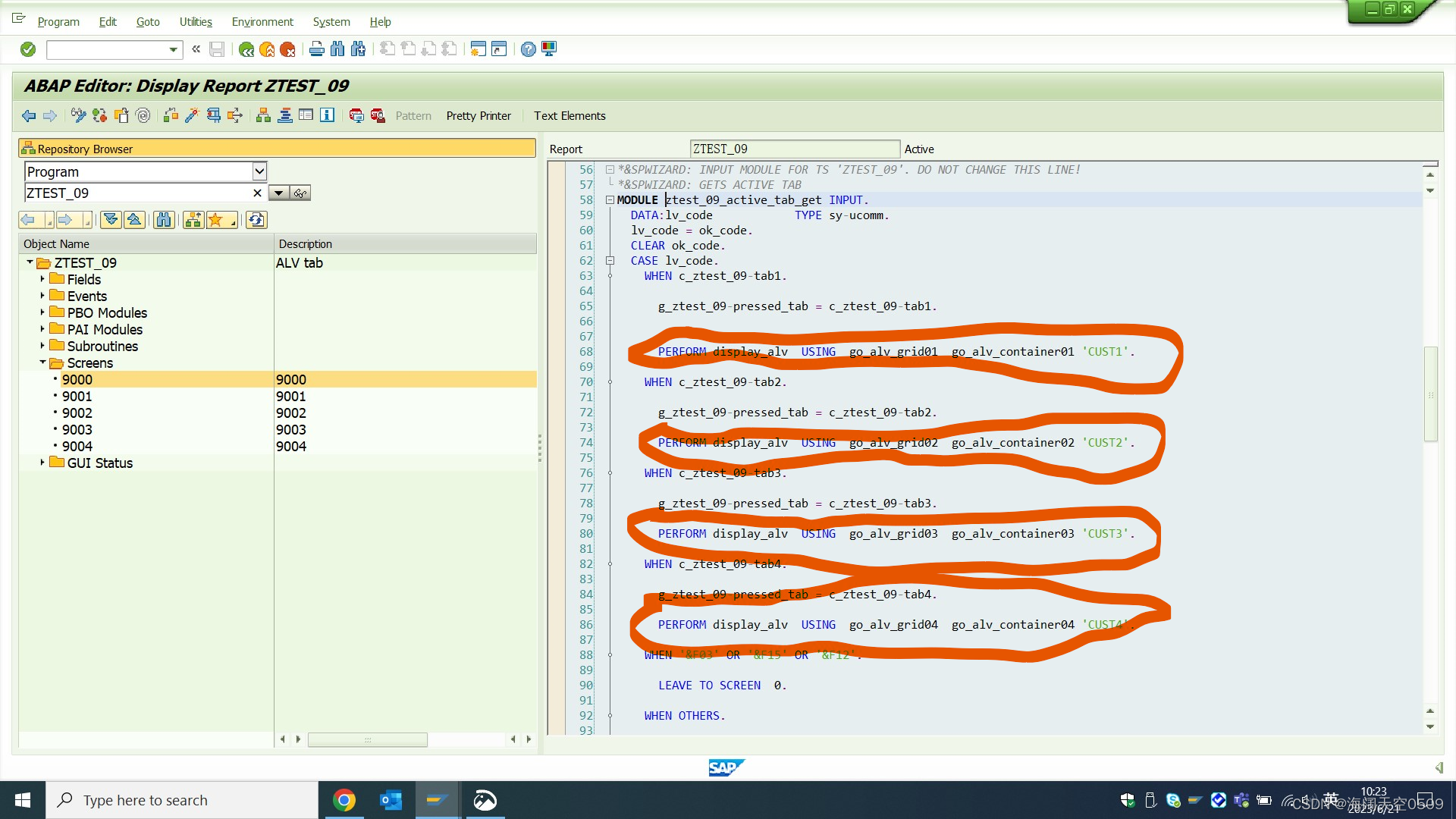Screen dimensions: 1456x819
Task: Collapse the code block at line 58
Action: [610, 199]
